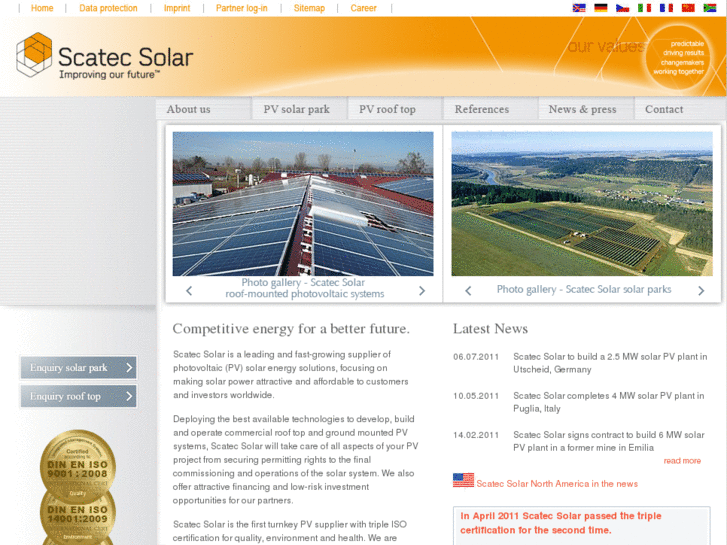727x545 pixels.
Task: Open the Sitemap link
Action: 309,8
